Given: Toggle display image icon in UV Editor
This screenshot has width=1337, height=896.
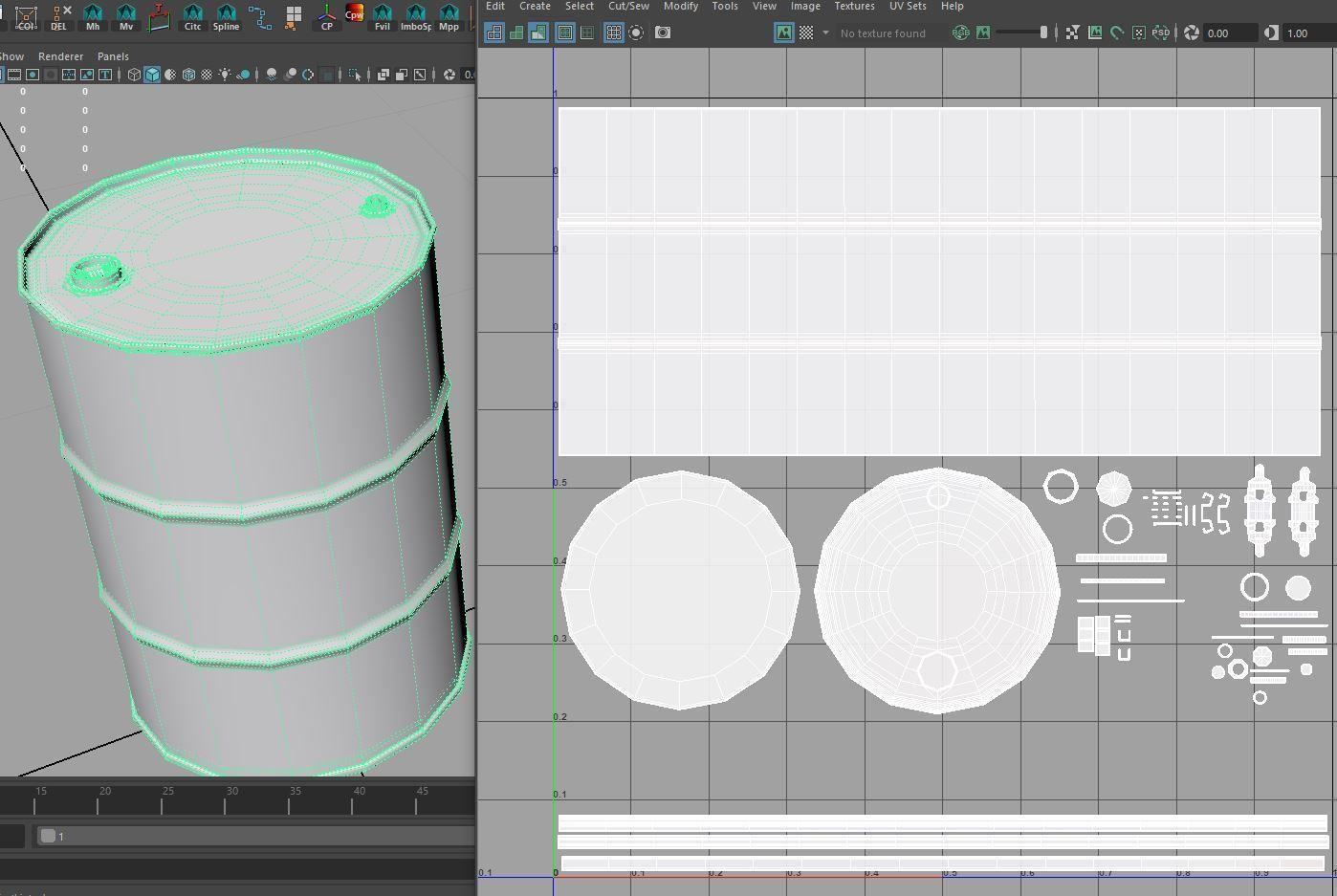Looking at the screenshot, I should 784,33.
